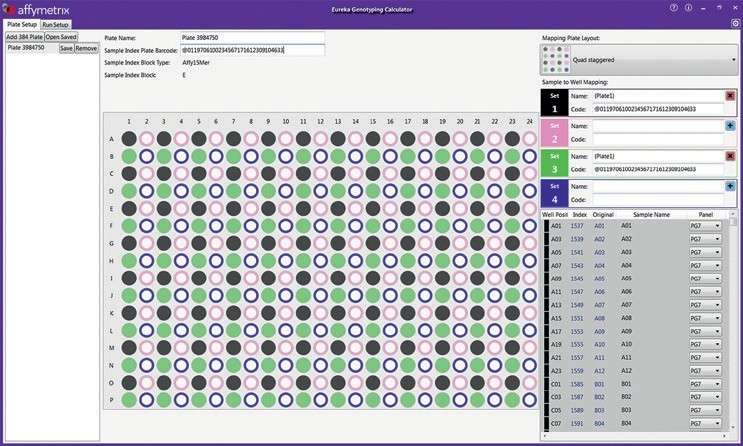Click the Quad staggered layout thumbnail
This screenshot has height=446, width=743.
pos(556,60)
